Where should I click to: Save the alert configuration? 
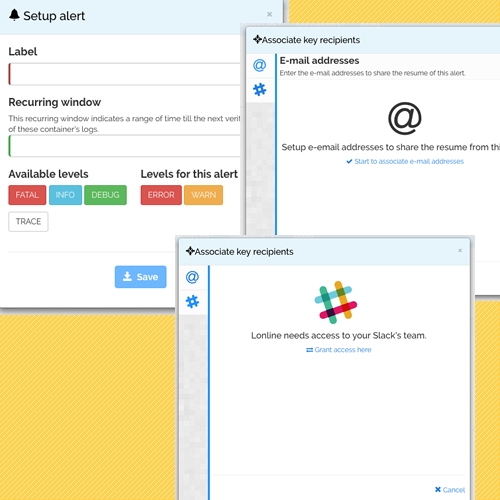[x=141, y=277]
